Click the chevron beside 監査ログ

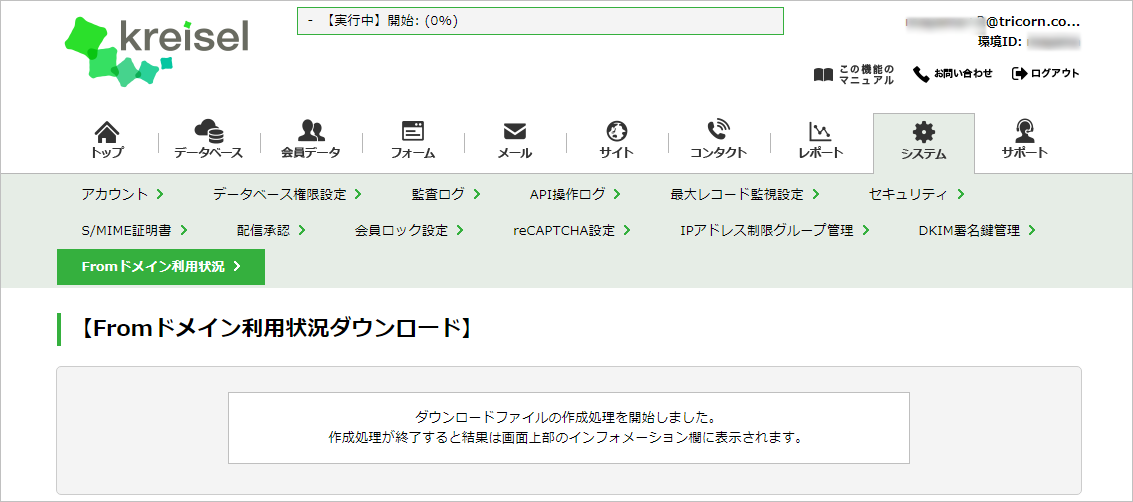pyautogui.click(x=477, y=194)
